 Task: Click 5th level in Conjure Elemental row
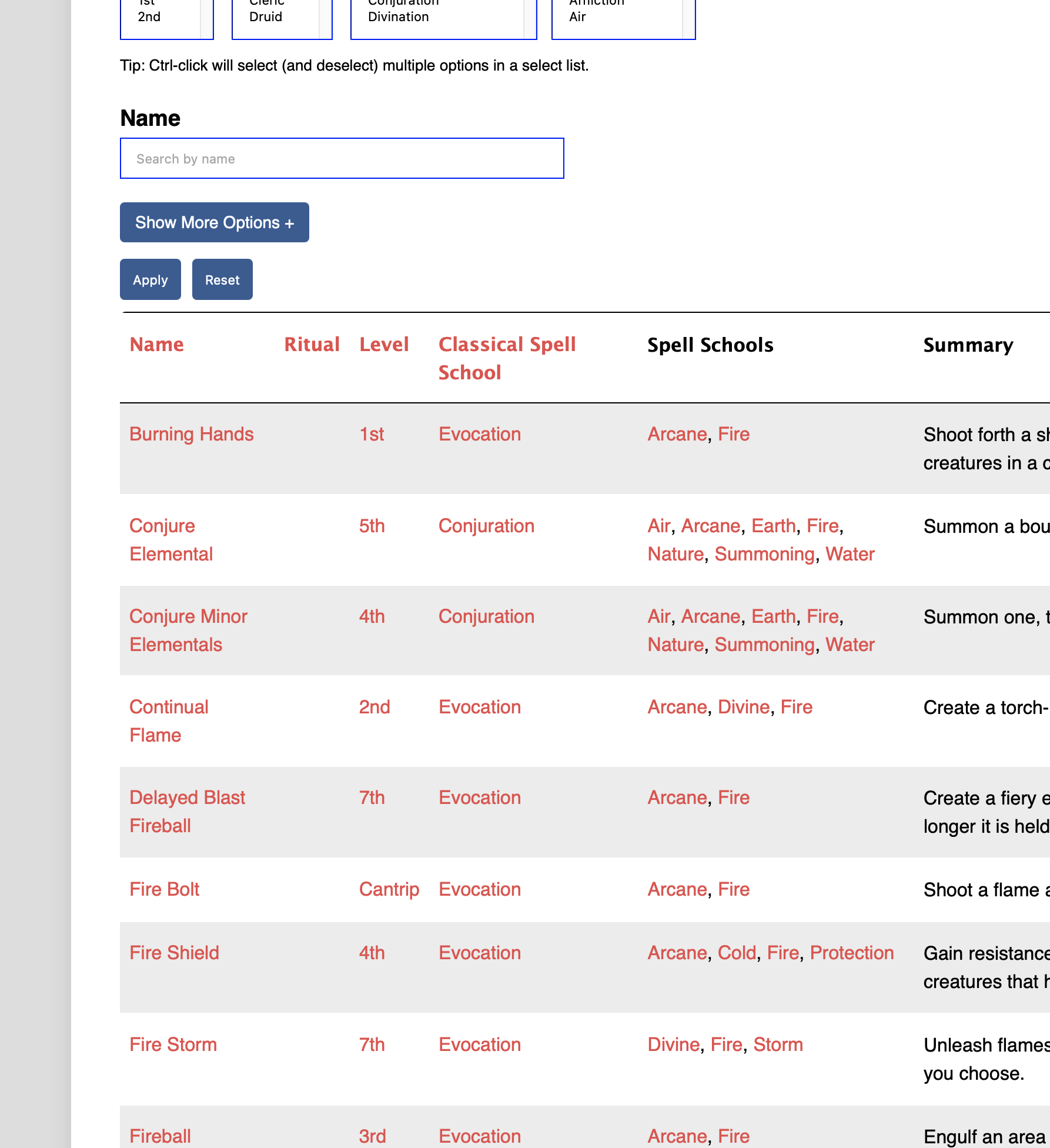click(x=372, y=526)
